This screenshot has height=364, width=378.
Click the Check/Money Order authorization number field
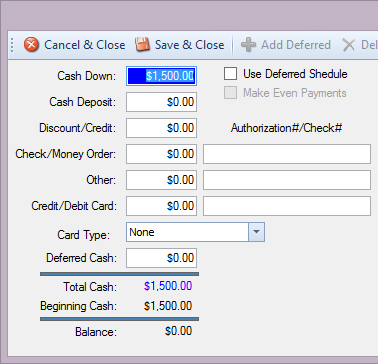(287, 154)
